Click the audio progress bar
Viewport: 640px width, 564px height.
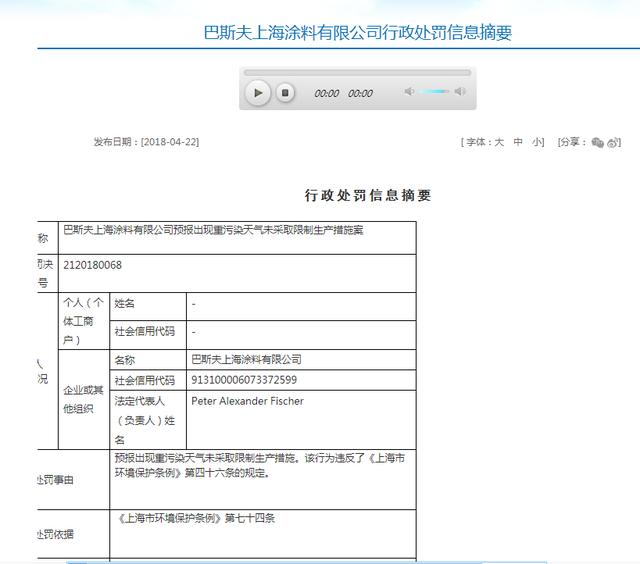(x=357, y=73)
